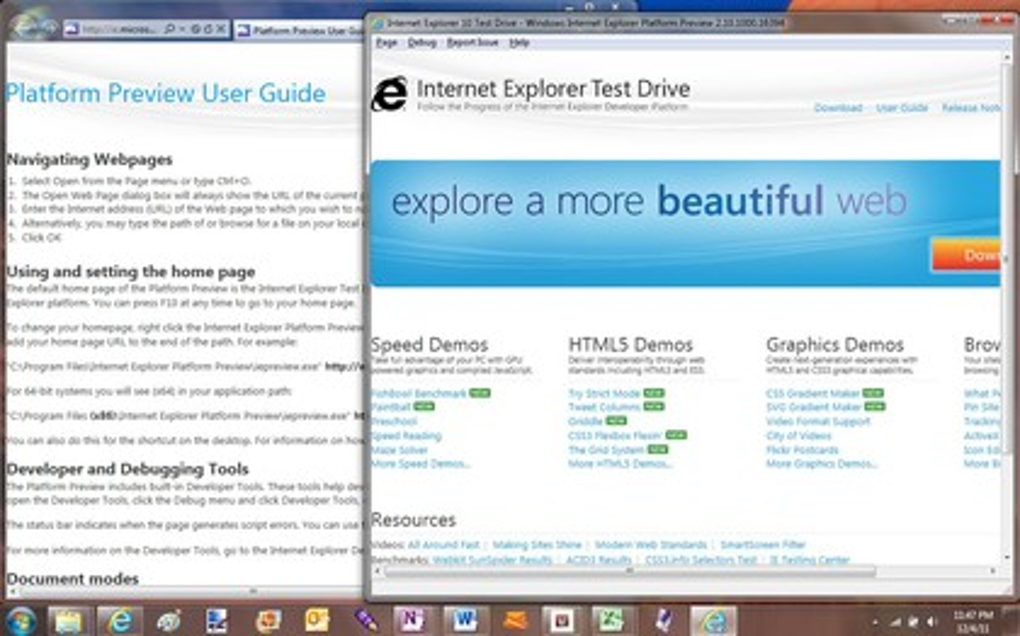
Task: Open the Page menu
Action: point(386,43)
